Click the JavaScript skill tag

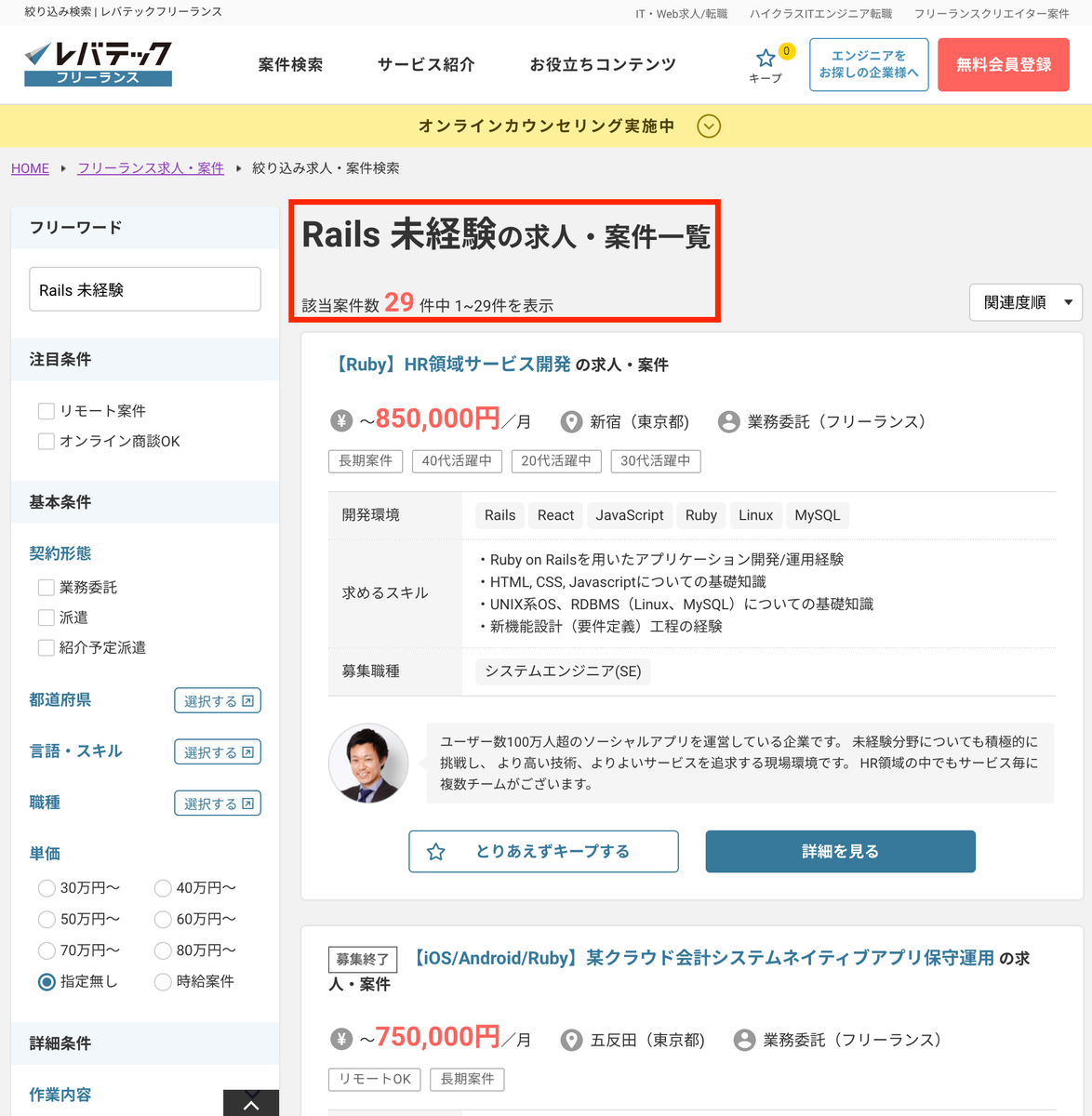[x=630, y=515]
